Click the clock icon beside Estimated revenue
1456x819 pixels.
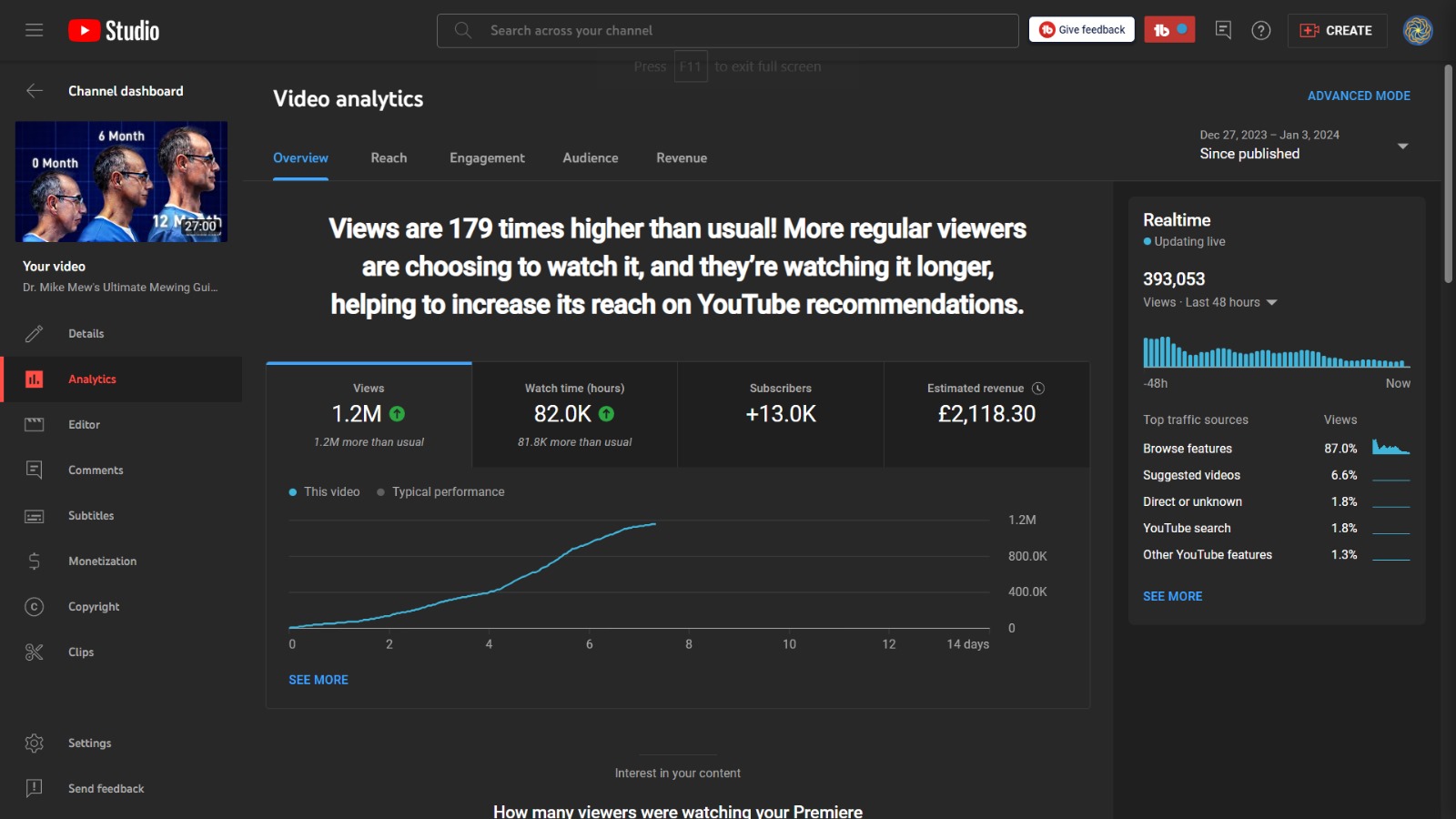pos(1038,389)
